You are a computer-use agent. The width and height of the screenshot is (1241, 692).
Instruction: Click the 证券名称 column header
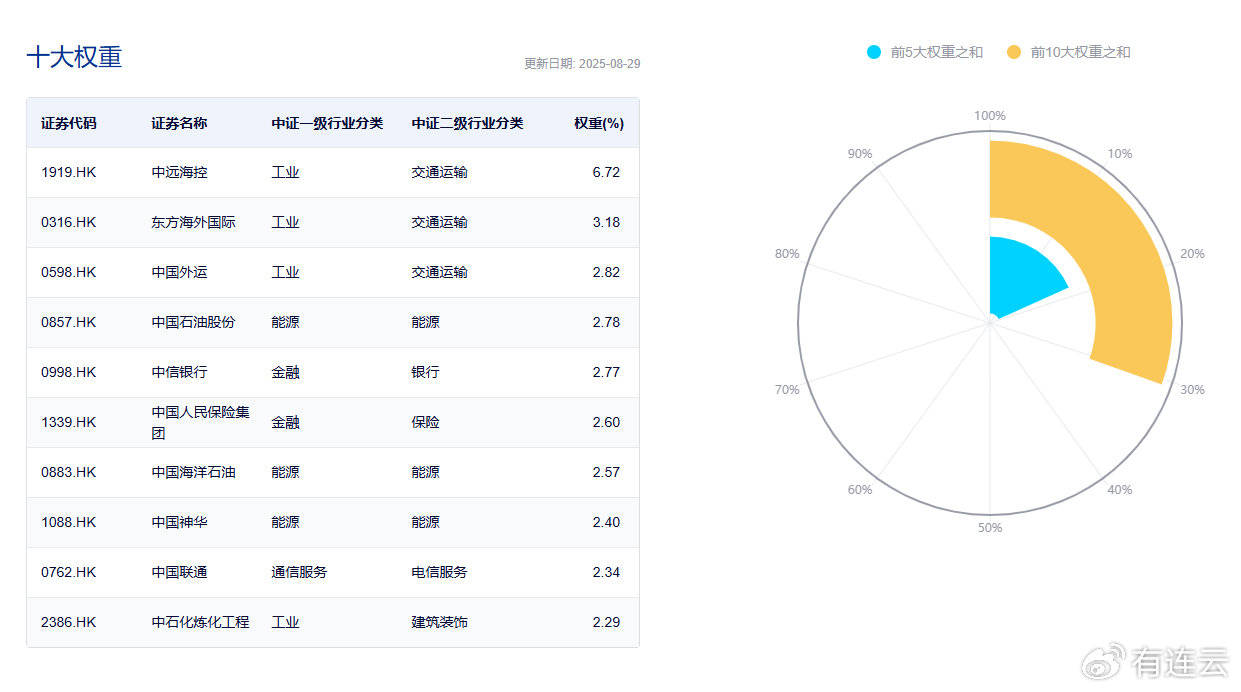coord(179,123)
